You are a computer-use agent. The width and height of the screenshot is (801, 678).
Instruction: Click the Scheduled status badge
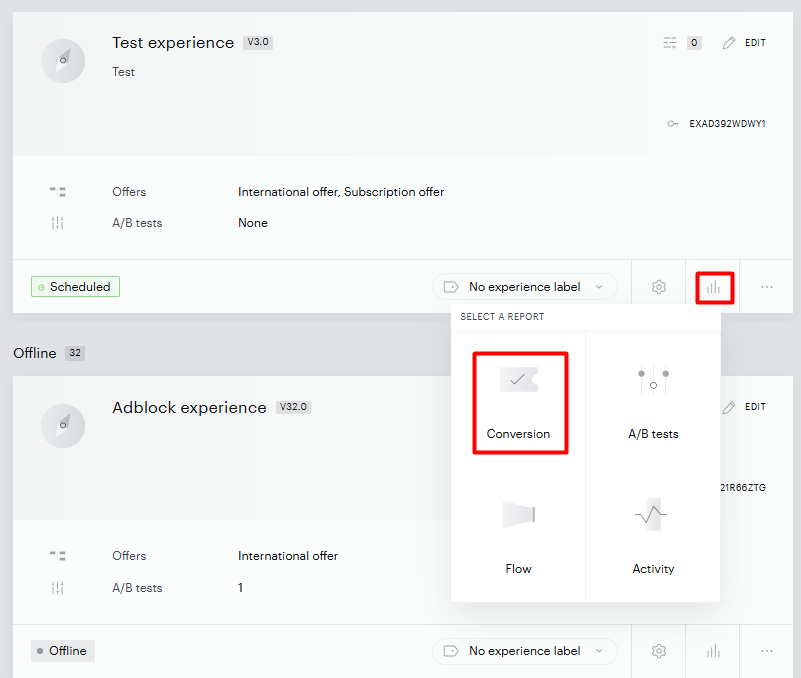pos(76,287)
